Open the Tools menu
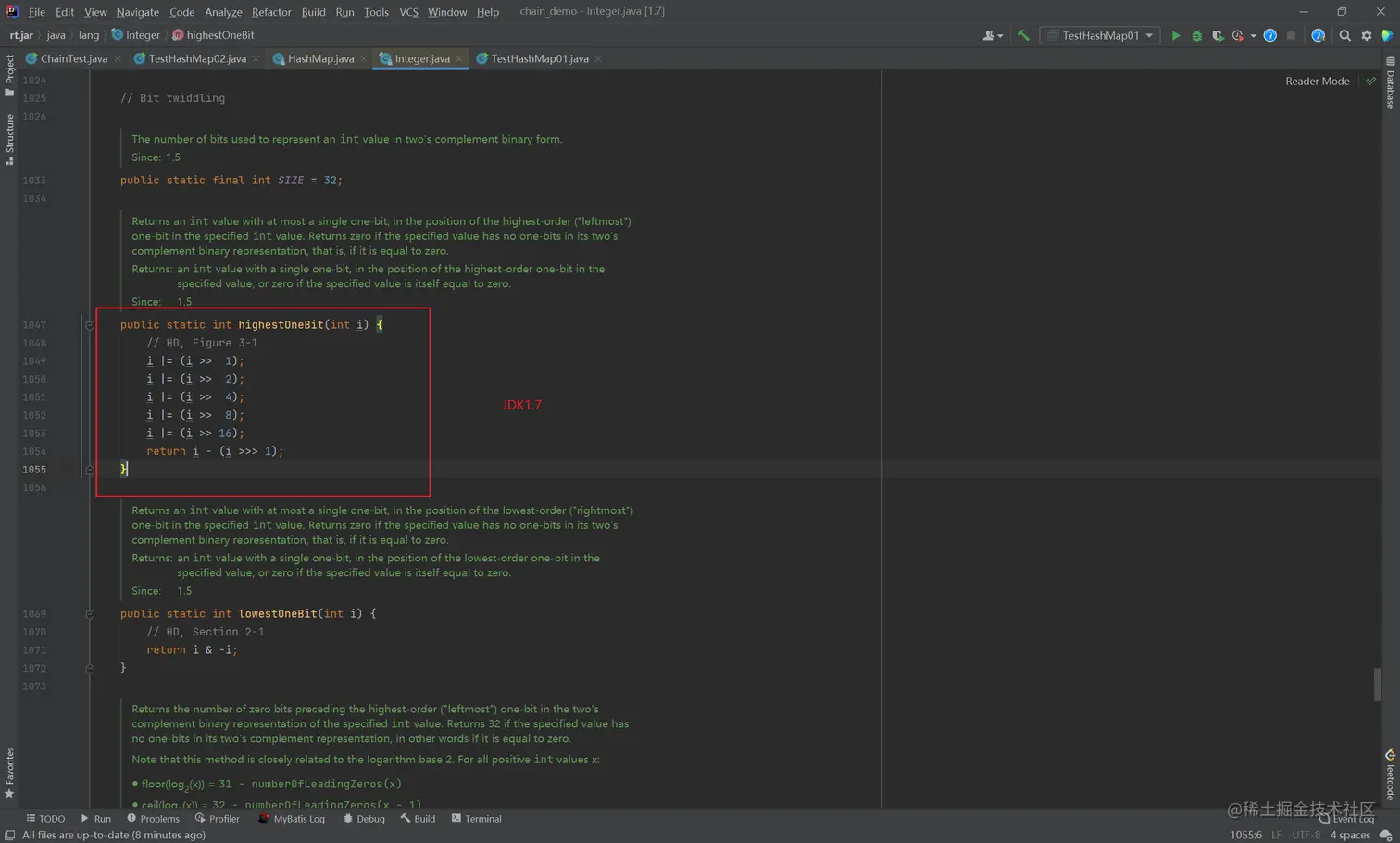This screenshot has width=1400, height=843. click(x=376, y=12)
